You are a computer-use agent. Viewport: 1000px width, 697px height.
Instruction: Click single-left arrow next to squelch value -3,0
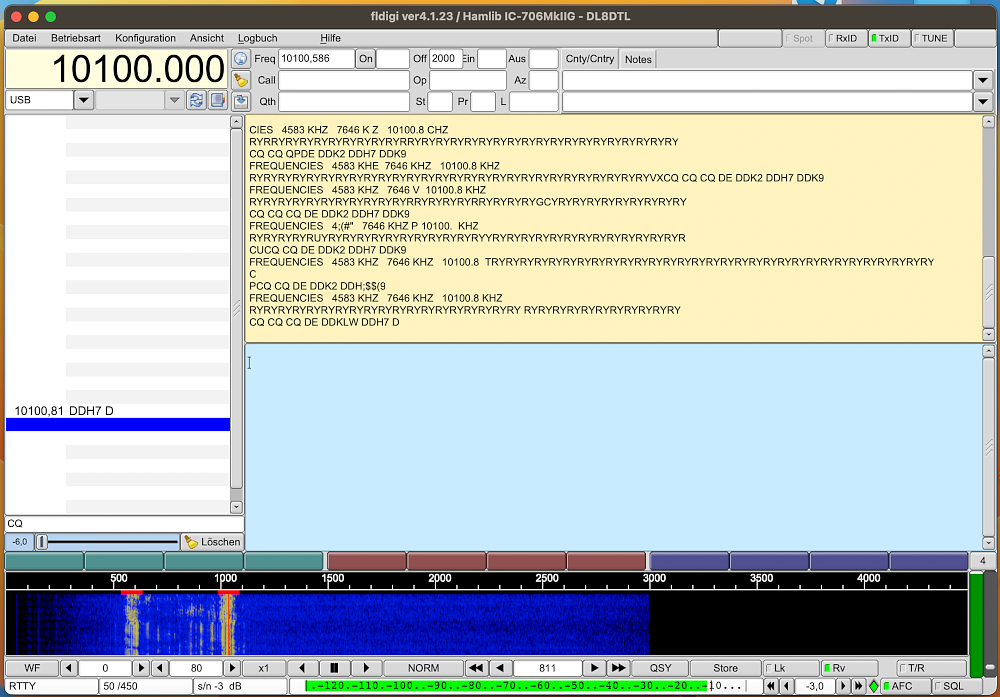point(787,686)
